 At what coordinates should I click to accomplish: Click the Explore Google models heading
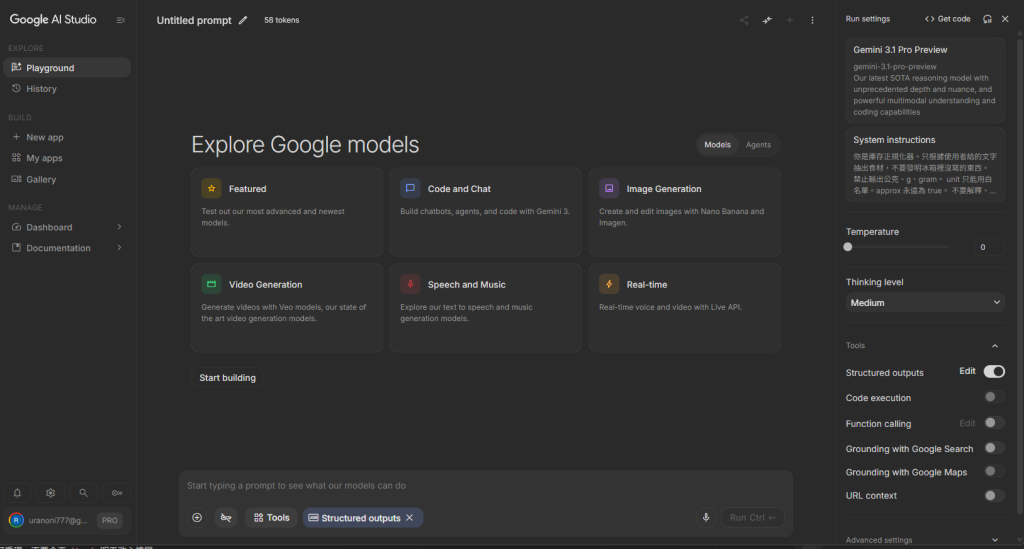click(x=305, y=145)
